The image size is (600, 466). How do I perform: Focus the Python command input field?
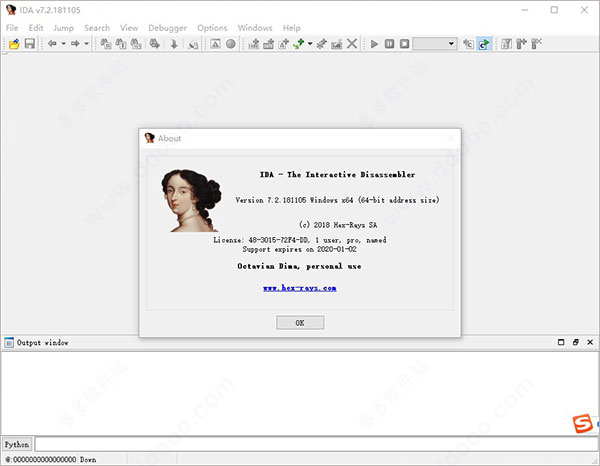click(x=316, y=444)
